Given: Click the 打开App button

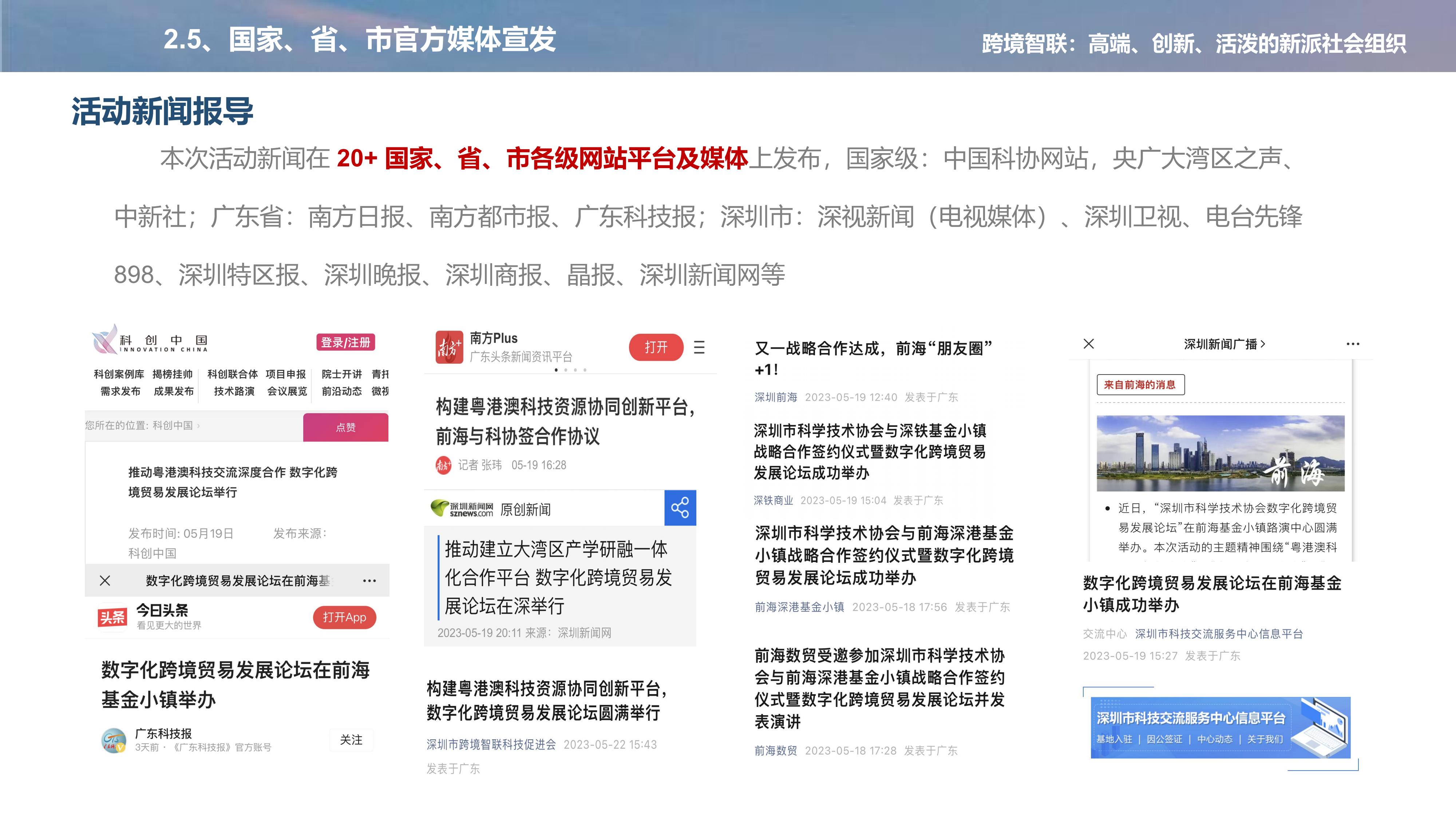Looking at the screenshot, I should click(x=344, y=617).
